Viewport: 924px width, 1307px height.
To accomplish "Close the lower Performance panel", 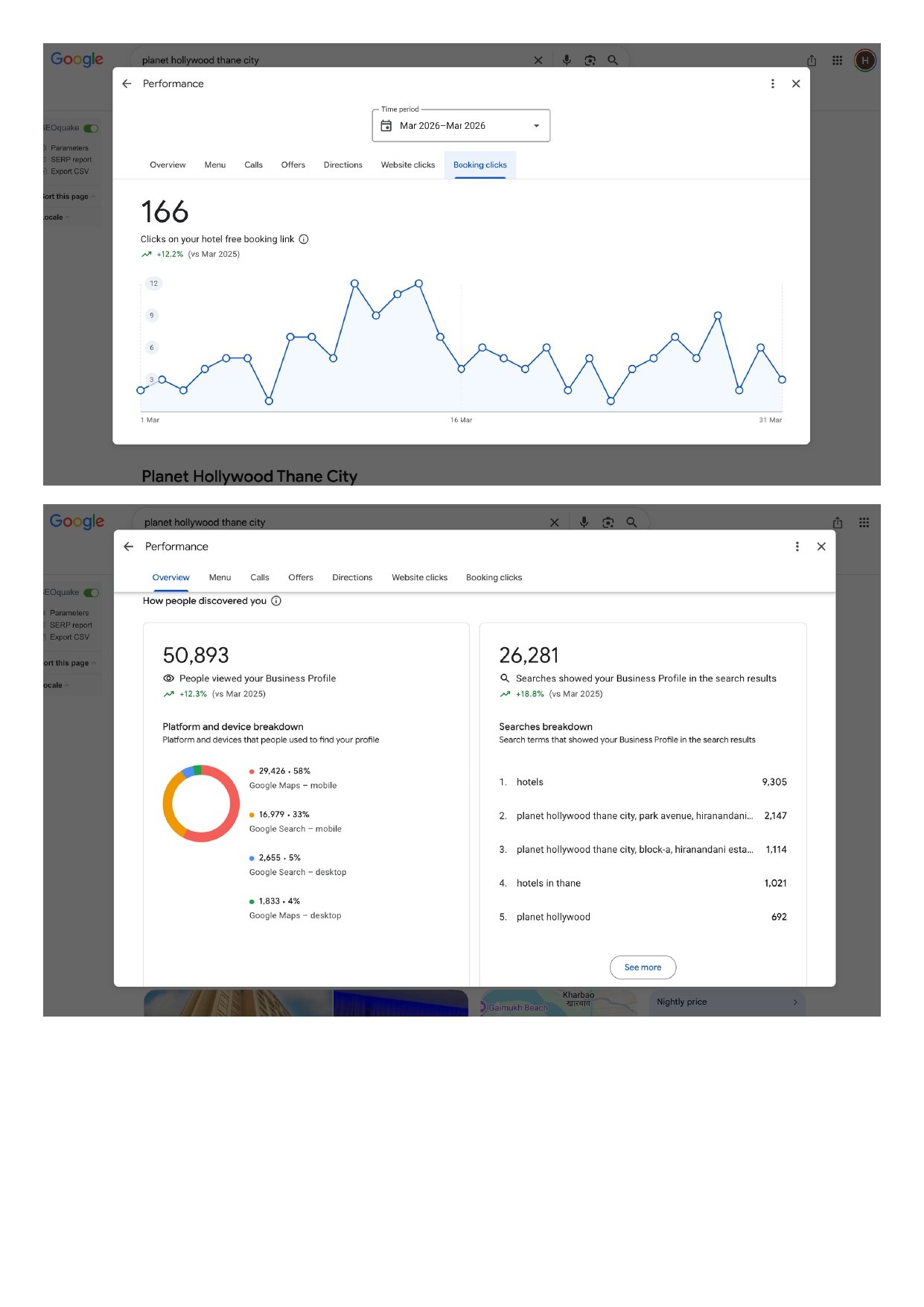I will (x=821, y=547).
